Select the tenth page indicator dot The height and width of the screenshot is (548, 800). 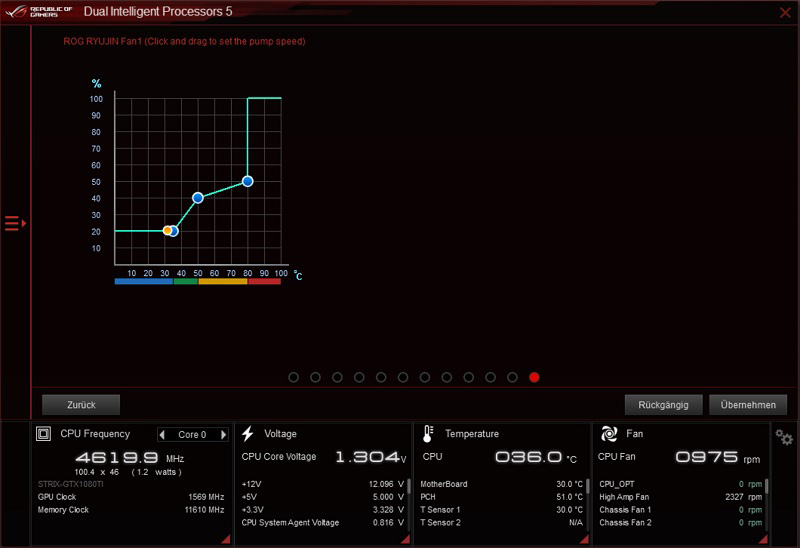[x=490, y=377]
